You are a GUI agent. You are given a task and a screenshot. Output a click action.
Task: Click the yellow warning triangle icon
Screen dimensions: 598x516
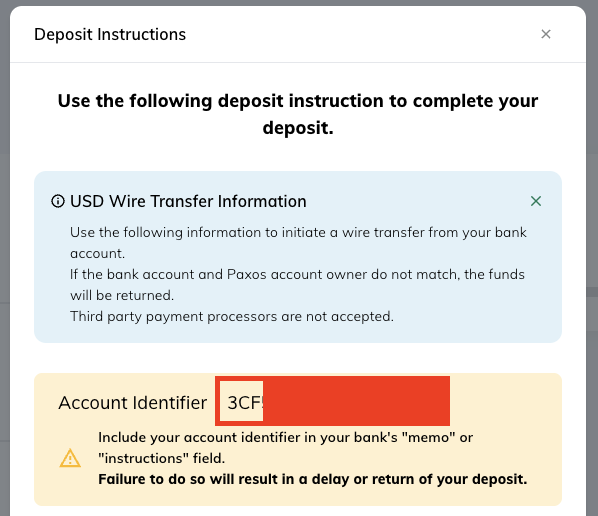[70, 458]
